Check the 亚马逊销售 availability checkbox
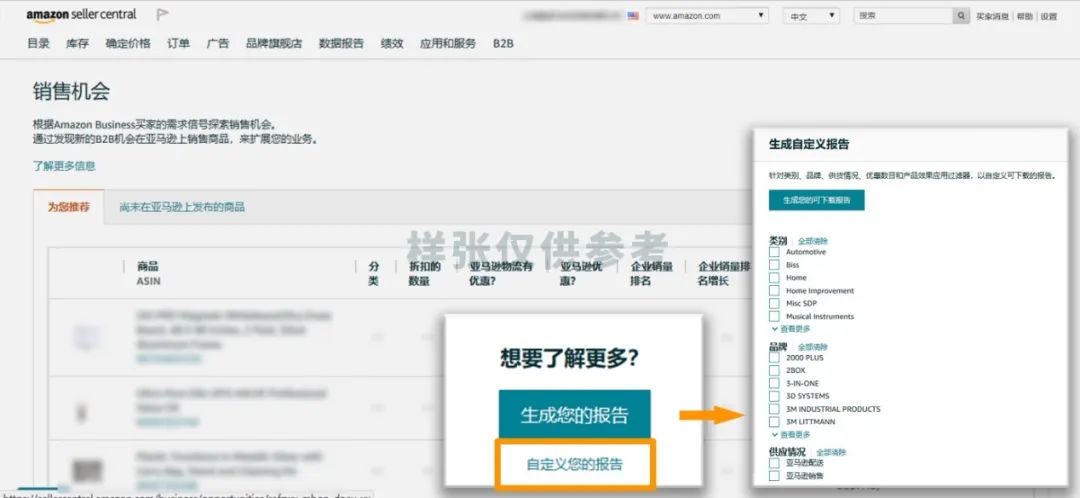1080x498 pixels. (774, 475)
